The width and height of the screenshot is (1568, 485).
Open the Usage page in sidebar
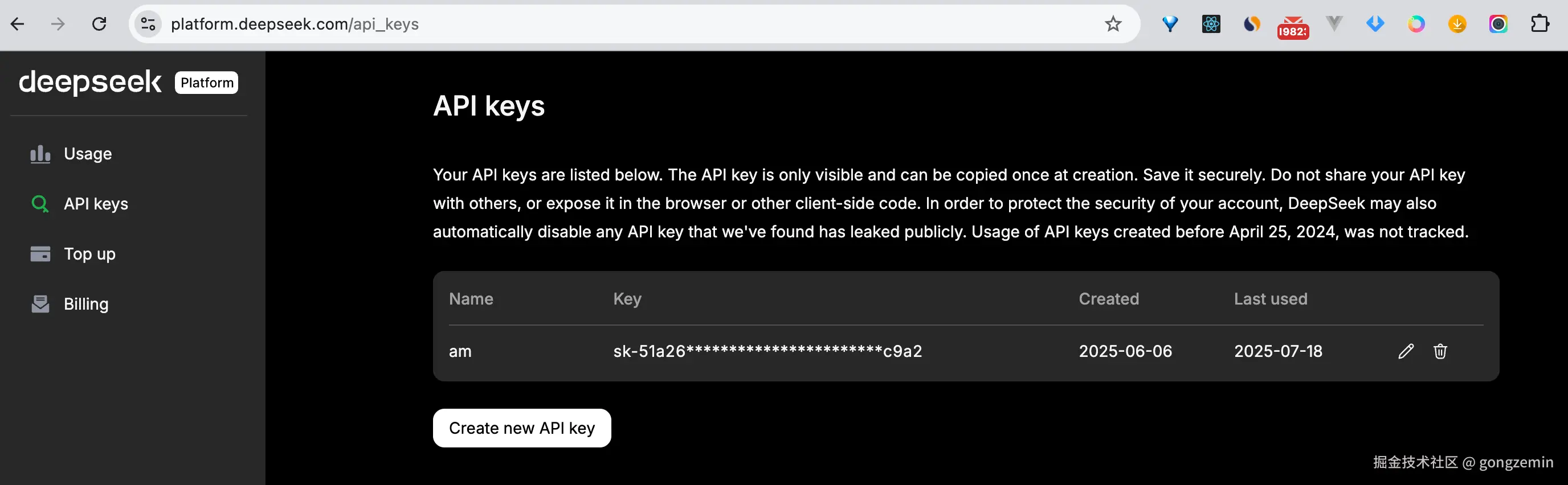point(88,154)
